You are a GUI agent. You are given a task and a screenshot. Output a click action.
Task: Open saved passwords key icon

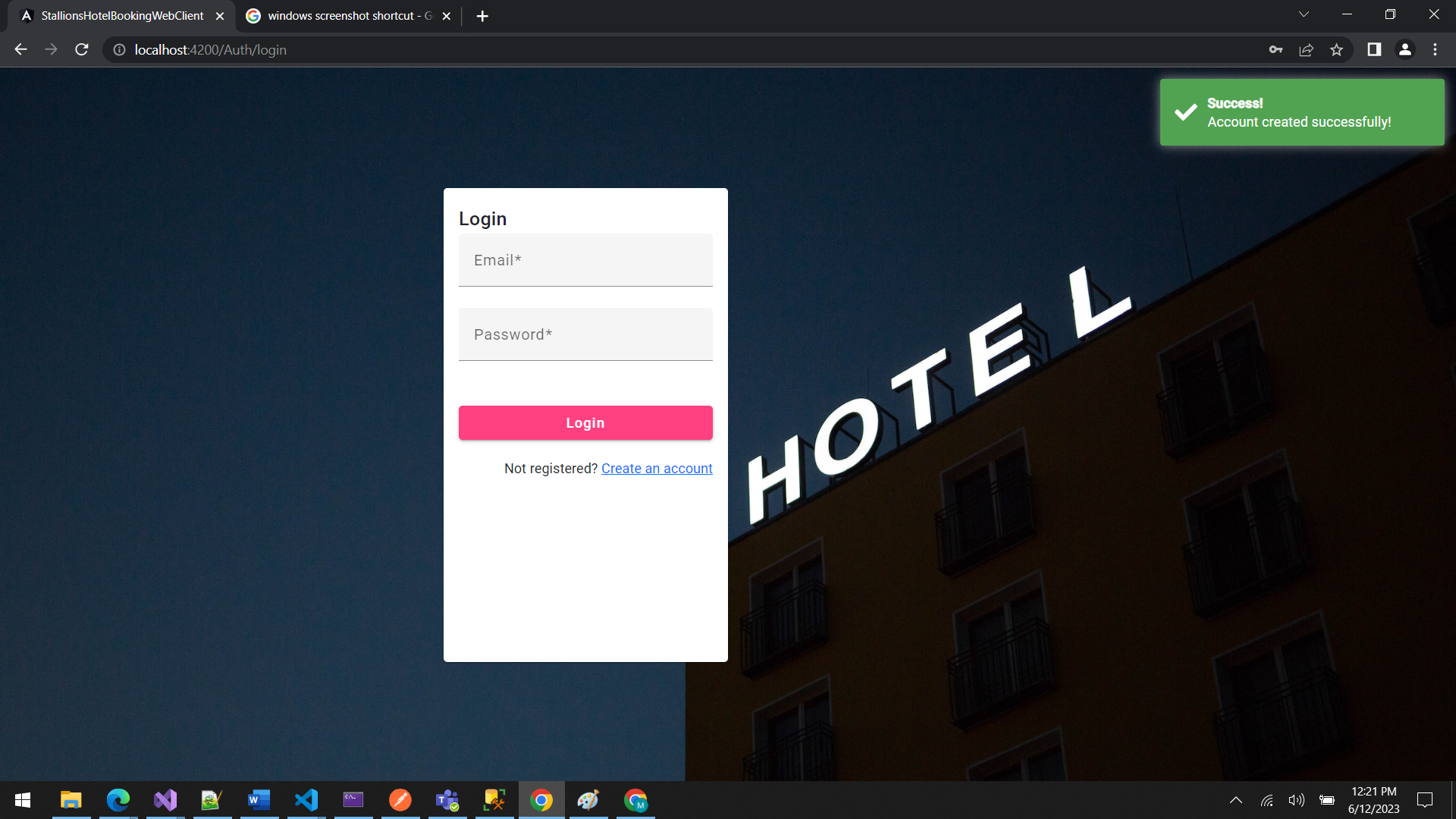1276,50
